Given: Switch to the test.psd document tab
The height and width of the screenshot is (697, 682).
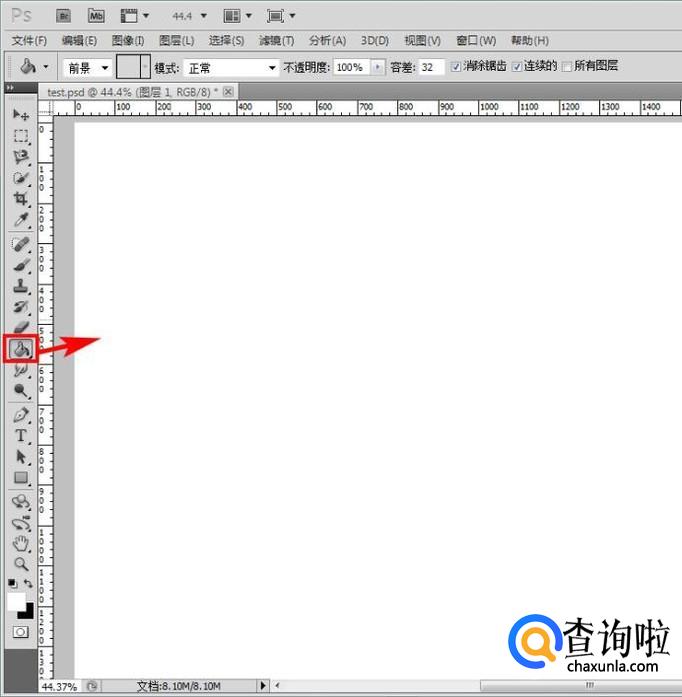Looking at the screenshot, I should pyautogui.click(x=132, y=92).
